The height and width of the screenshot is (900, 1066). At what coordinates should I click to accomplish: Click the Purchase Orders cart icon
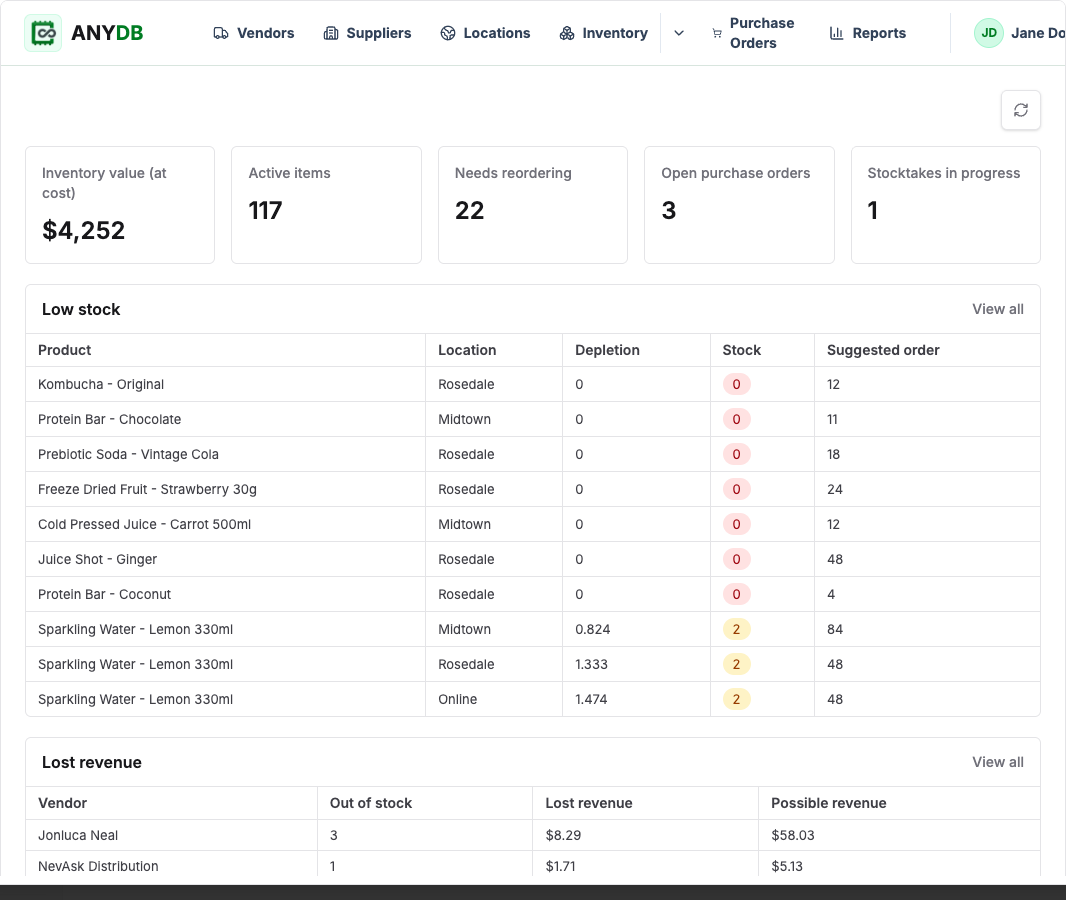coord(717,33)
